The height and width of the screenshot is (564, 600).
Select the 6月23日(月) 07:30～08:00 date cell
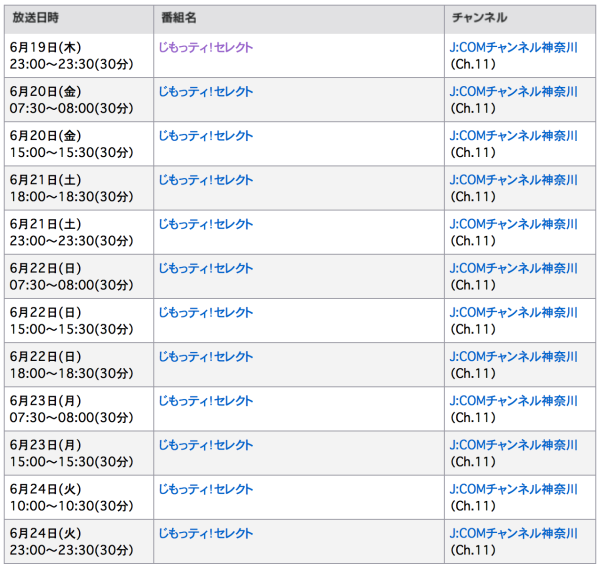tap(79, 409)
